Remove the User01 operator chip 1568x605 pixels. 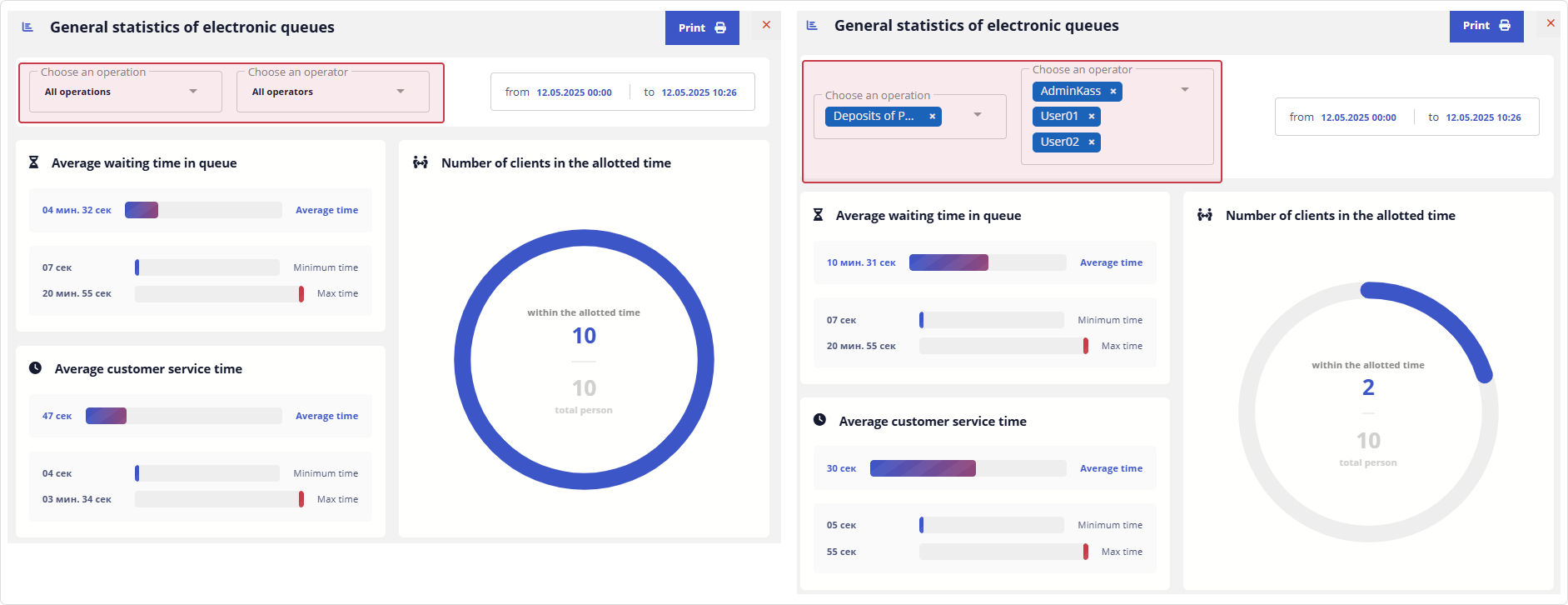pos(1091,117)
